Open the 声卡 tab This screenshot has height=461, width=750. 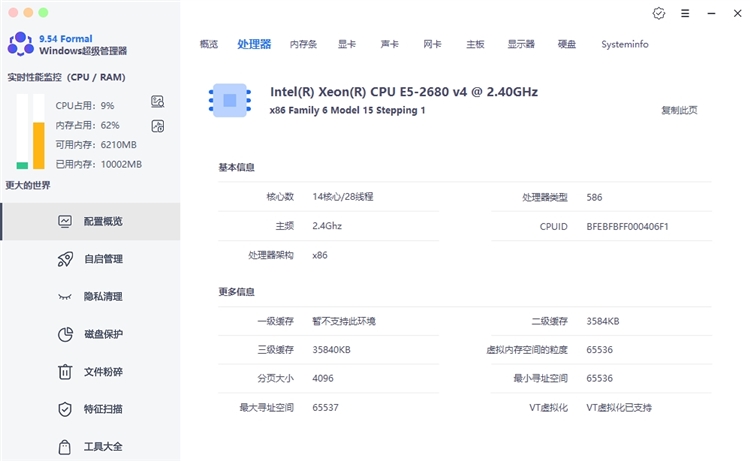tap(389, 44)
